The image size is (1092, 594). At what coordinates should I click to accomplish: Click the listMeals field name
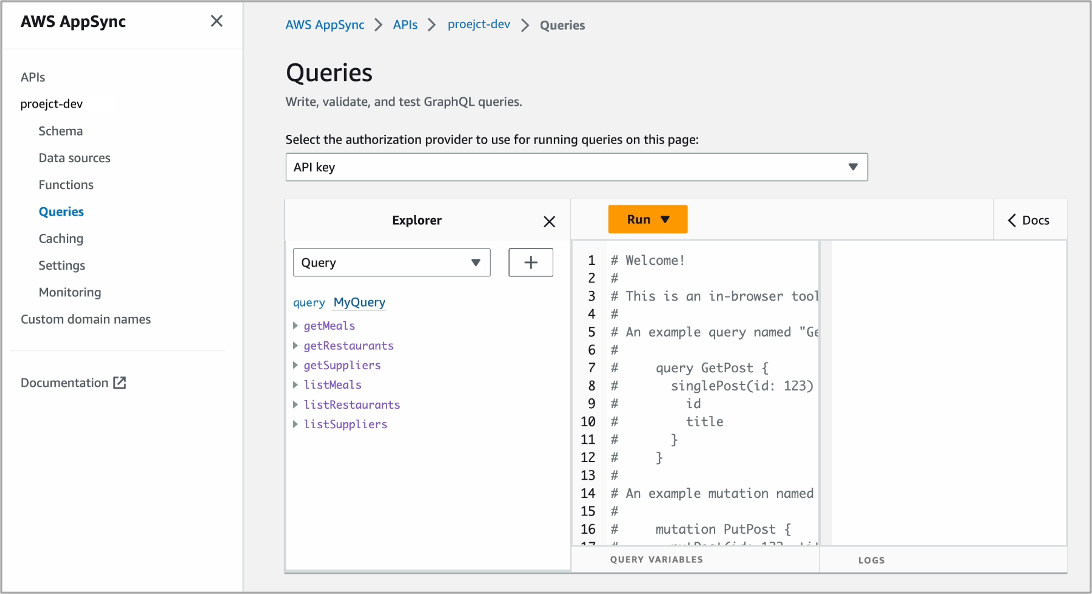point(332,384)
